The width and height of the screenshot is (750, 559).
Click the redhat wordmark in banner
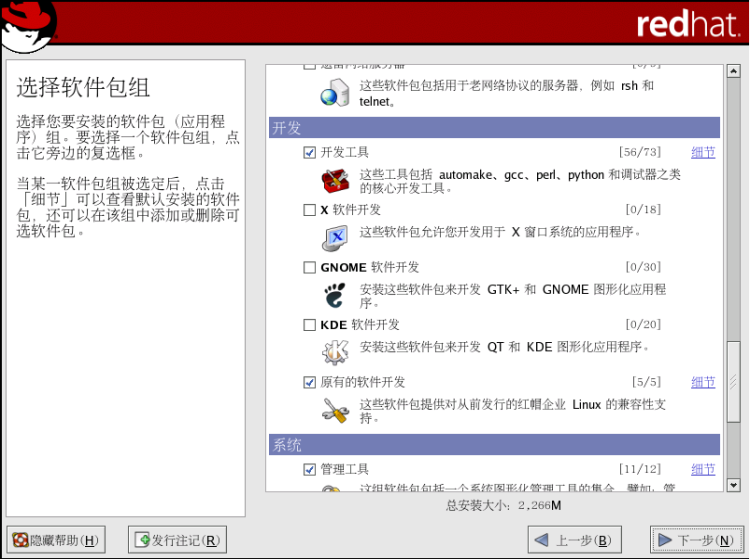click(x=687, y=23)
